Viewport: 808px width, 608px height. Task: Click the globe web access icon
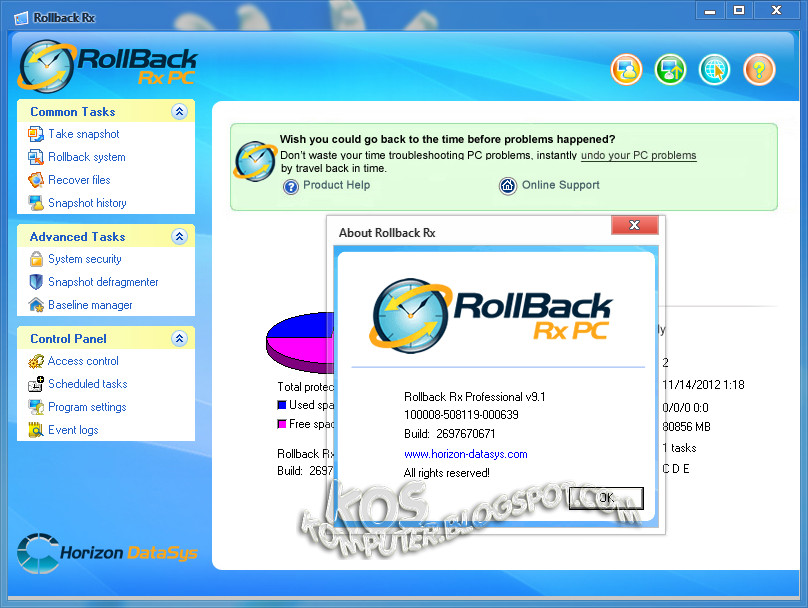pos(714,70)
